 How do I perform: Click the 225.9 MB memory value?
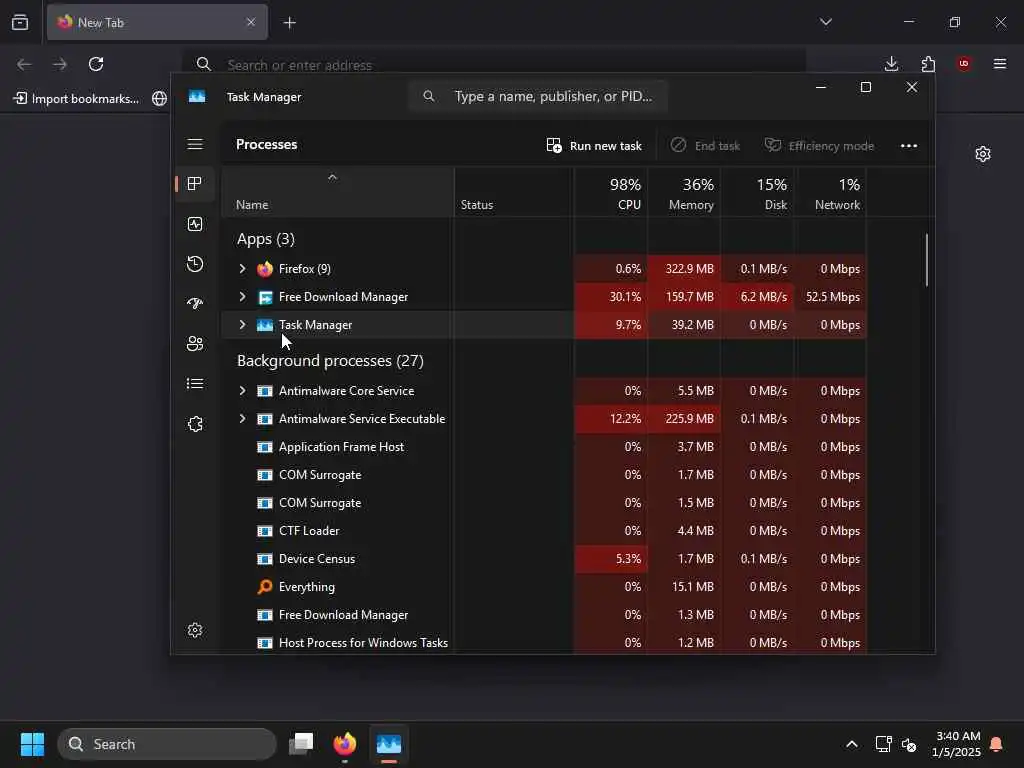690,419
